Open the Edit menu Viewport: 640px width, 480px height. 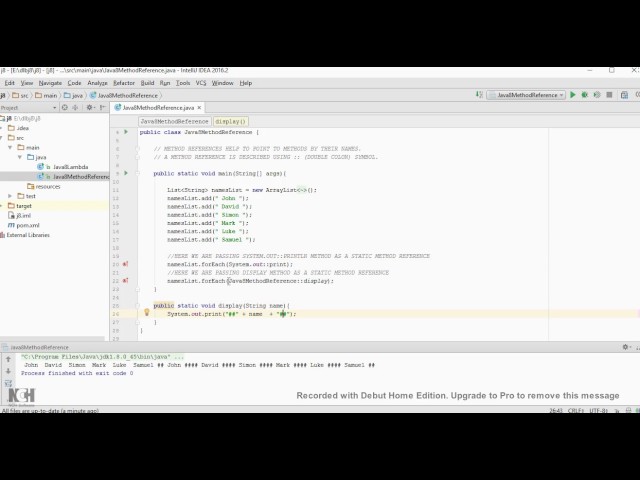pyautogui.click(x=9, y=83)
